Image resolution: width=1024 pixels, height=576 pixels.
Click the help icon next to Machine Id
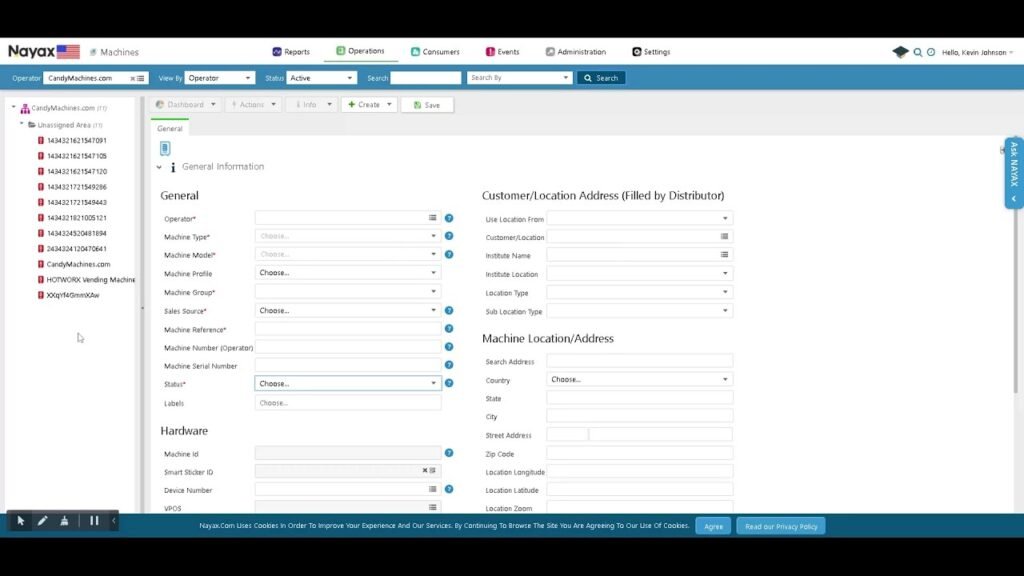(x=449, y=453)
